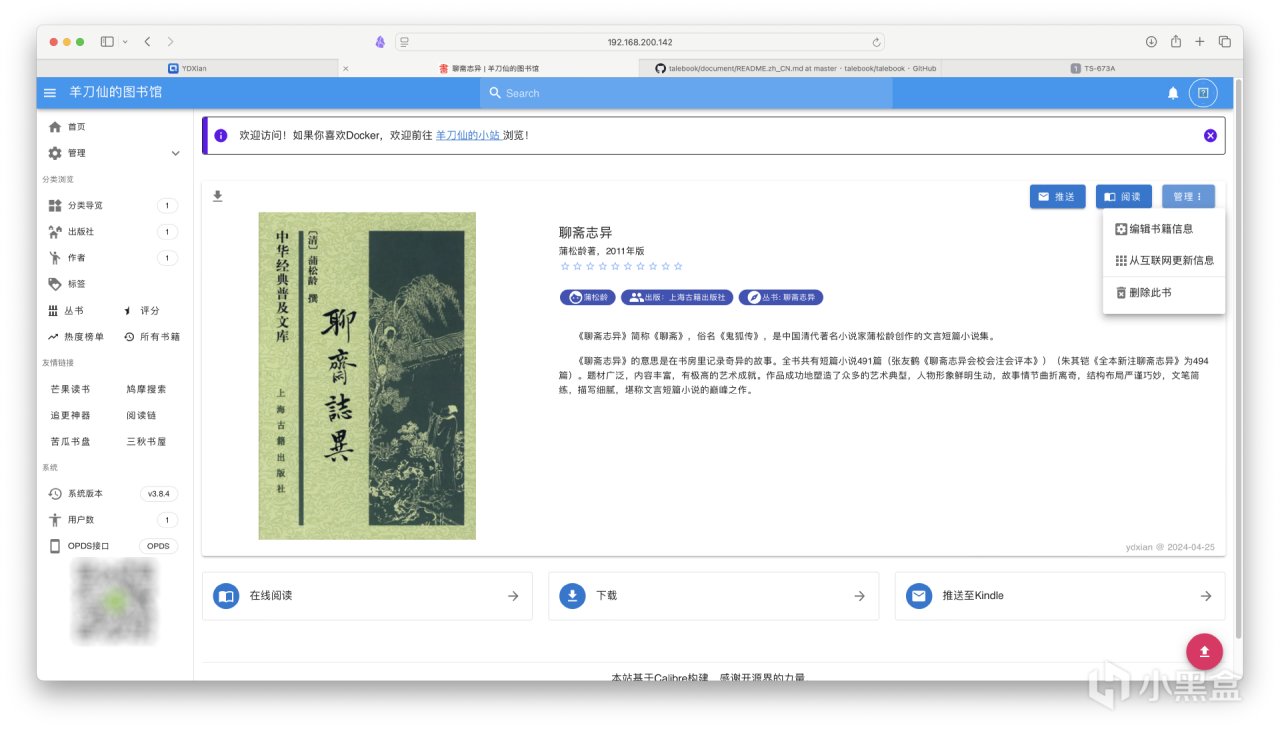1280x729 pixels.
Task: Click the v3.8.4 version badge
Action: coord(158,494)
